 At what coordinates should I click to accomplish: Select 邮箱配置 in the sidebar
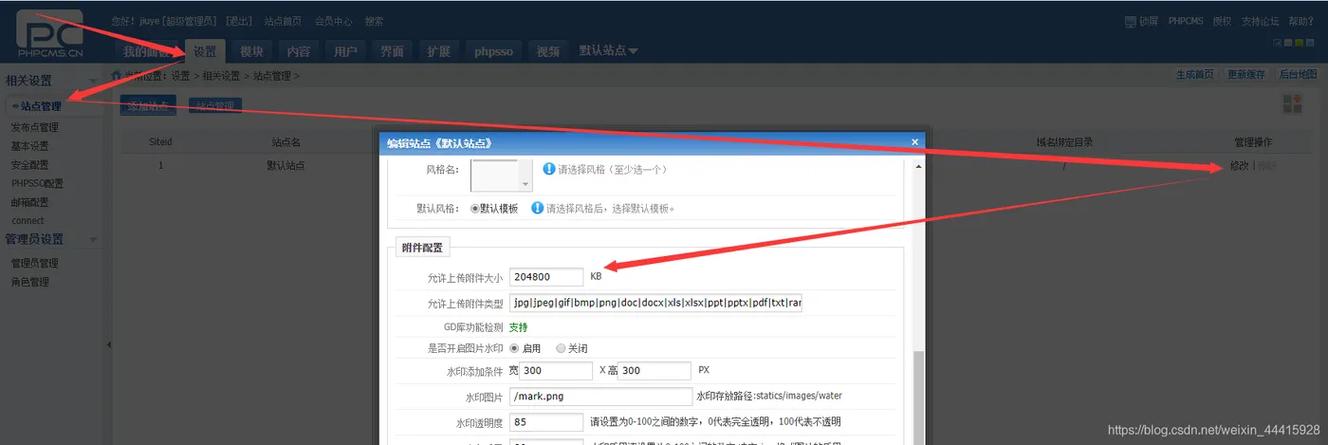[x=30, y=202]
